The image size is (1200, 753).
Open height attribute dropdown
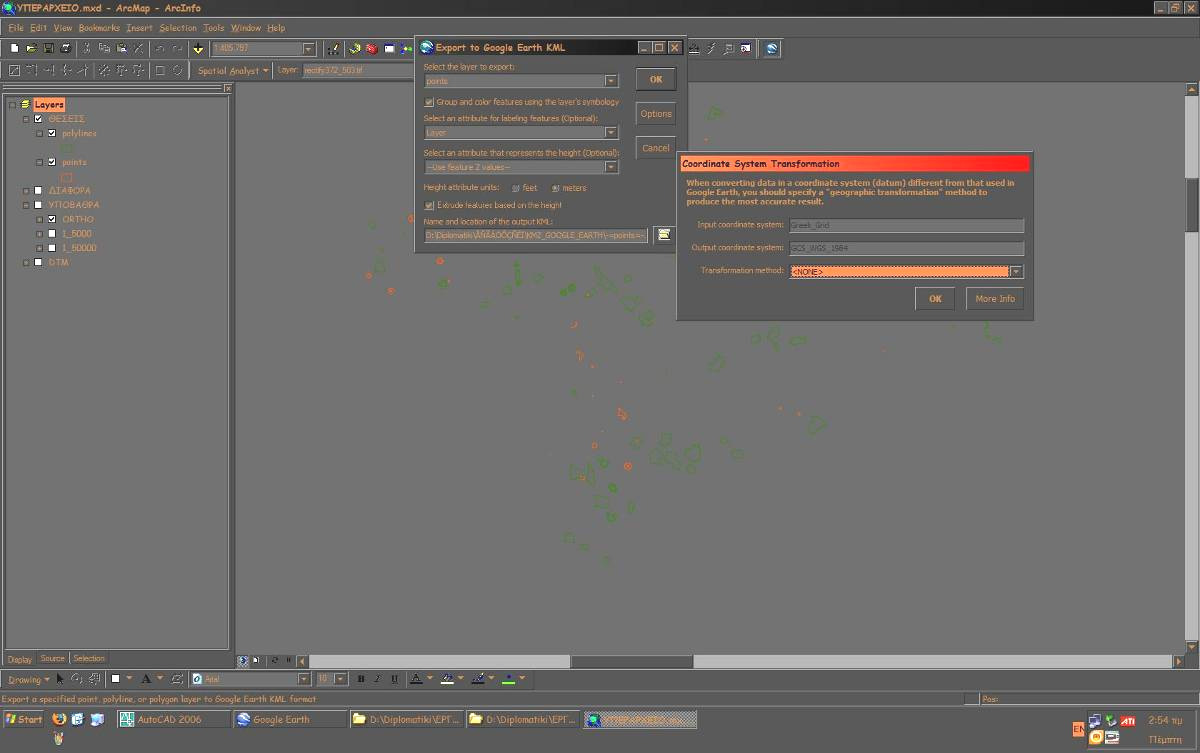611,167
